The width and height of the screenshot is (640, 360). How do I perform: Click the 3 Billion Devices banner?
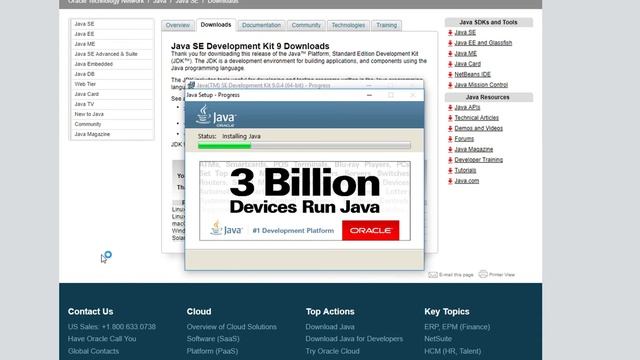click(x=305, y=201)
